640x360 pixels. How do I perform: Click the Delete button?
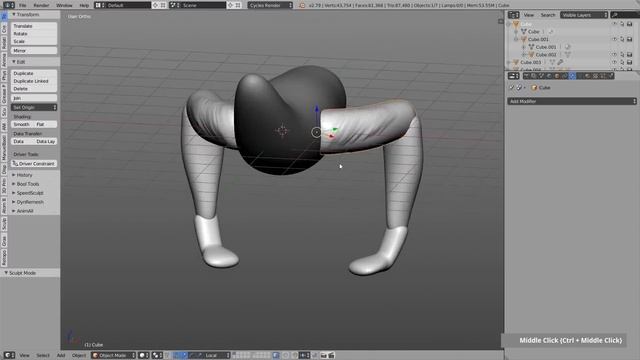pyautogui.click(x=34, y=89)
